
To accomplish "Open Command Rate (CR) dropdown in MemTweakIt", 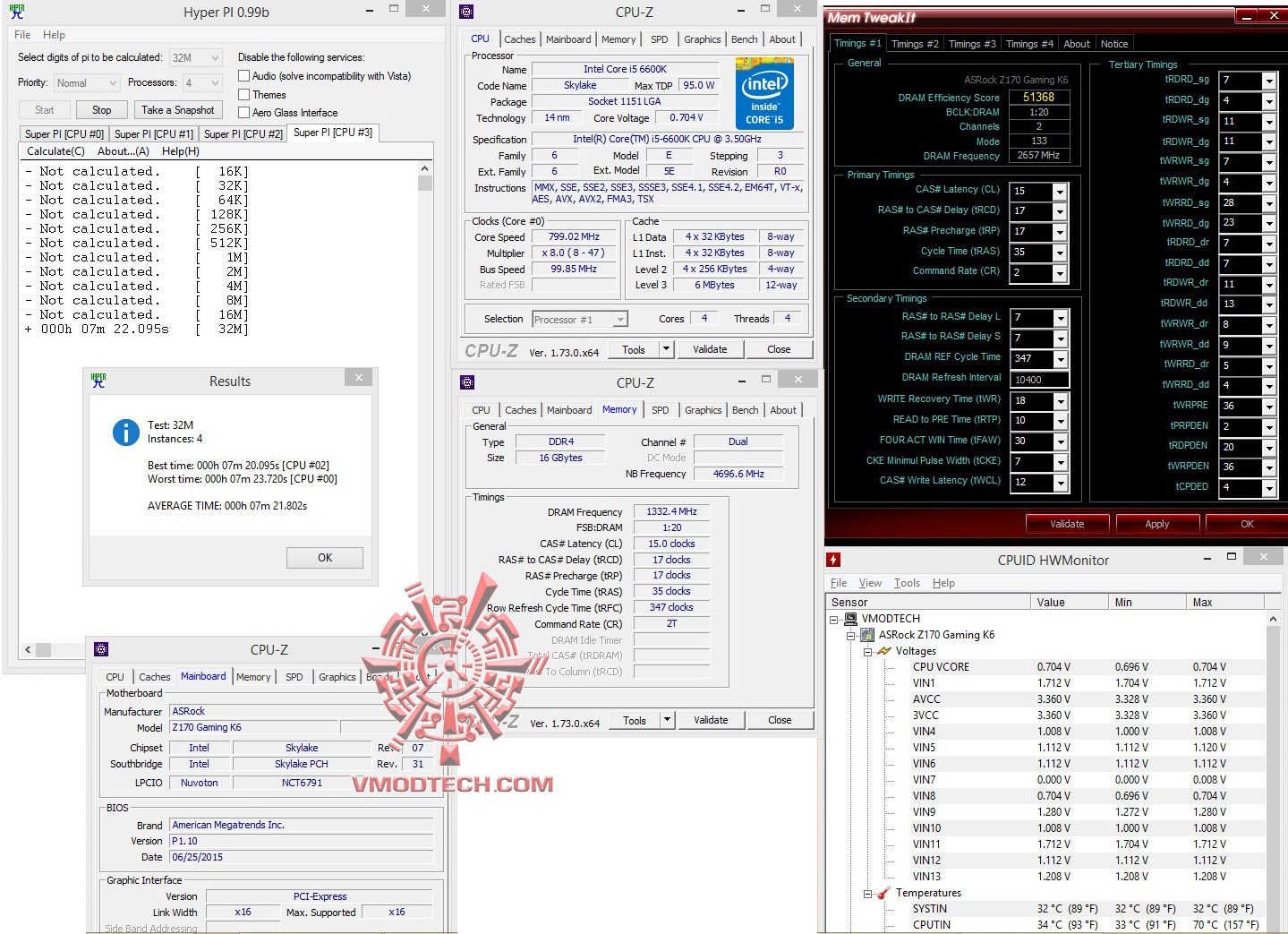I will [x=1060, y=273].
